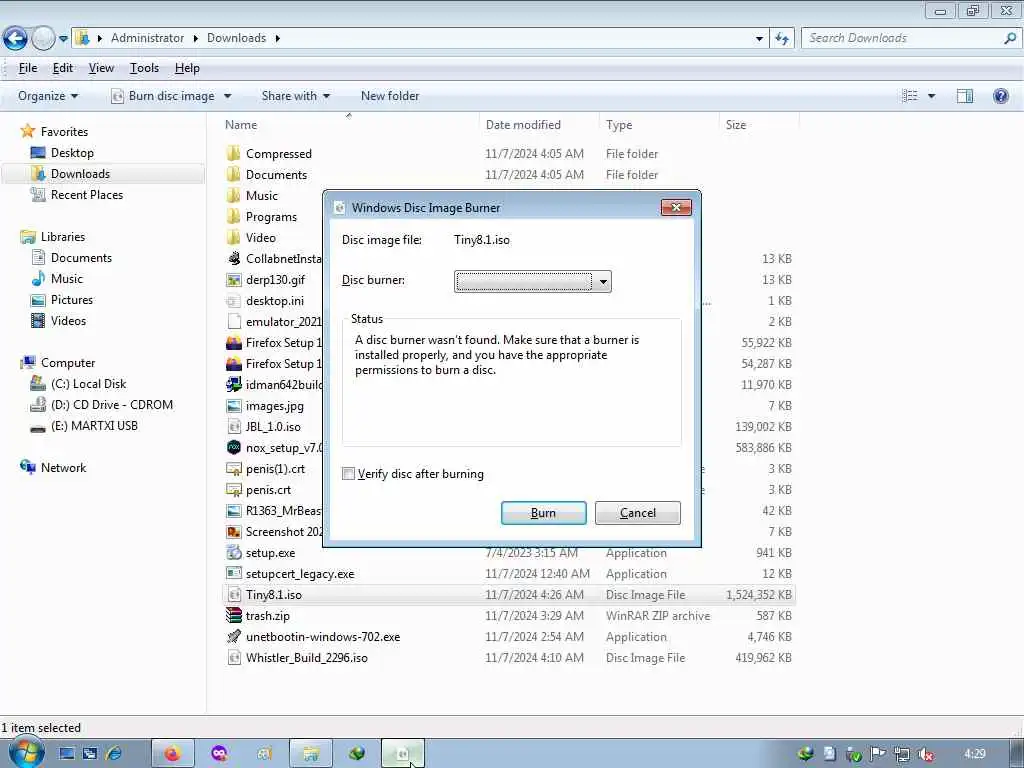Select the nox_setup file icon

pyautogui.click(x=234, y=448)
